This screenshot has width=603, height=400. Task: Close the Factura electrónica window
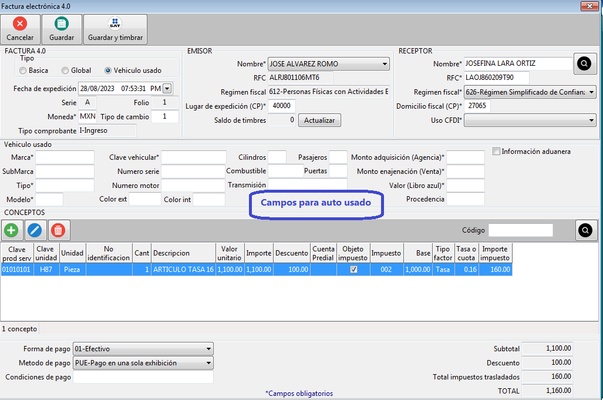click(x=589, y=5)
